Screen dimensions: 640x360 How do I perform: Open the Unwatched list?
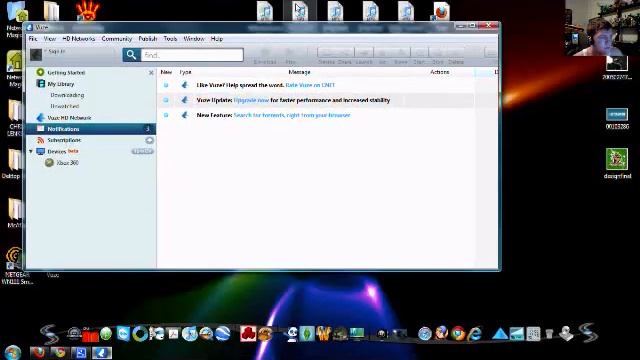click(65, 106)
